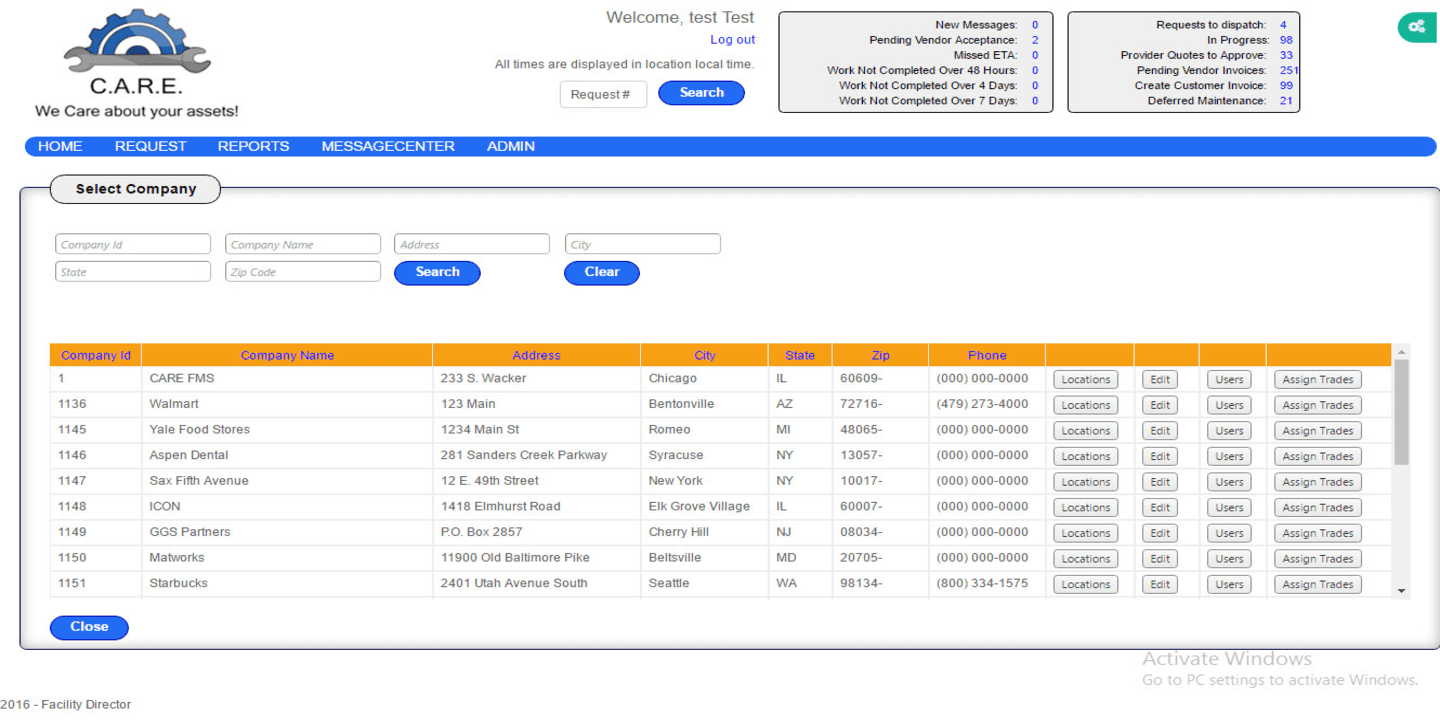This screenshot has width=1440, height=720.
Task: Click Edit for Aspen Dental row
Action: click(1160, 456)
